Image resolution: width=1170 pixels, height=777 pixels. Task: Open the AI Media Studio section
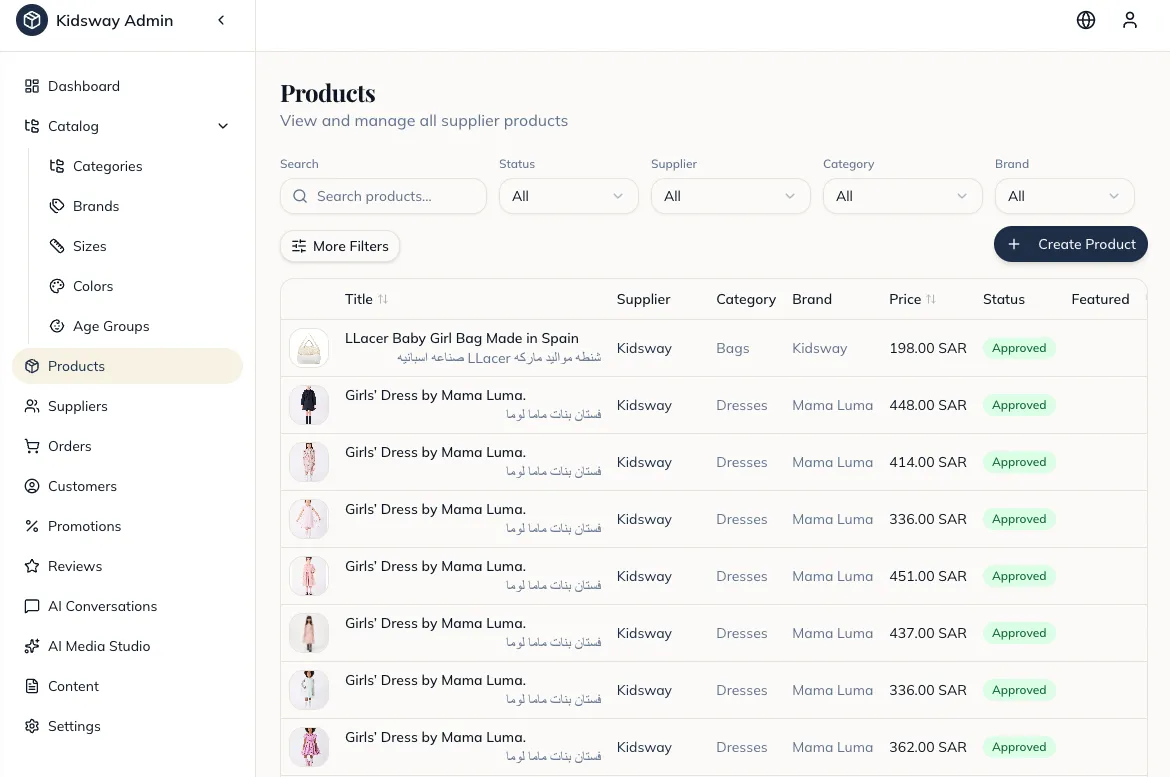click(98, 646)
